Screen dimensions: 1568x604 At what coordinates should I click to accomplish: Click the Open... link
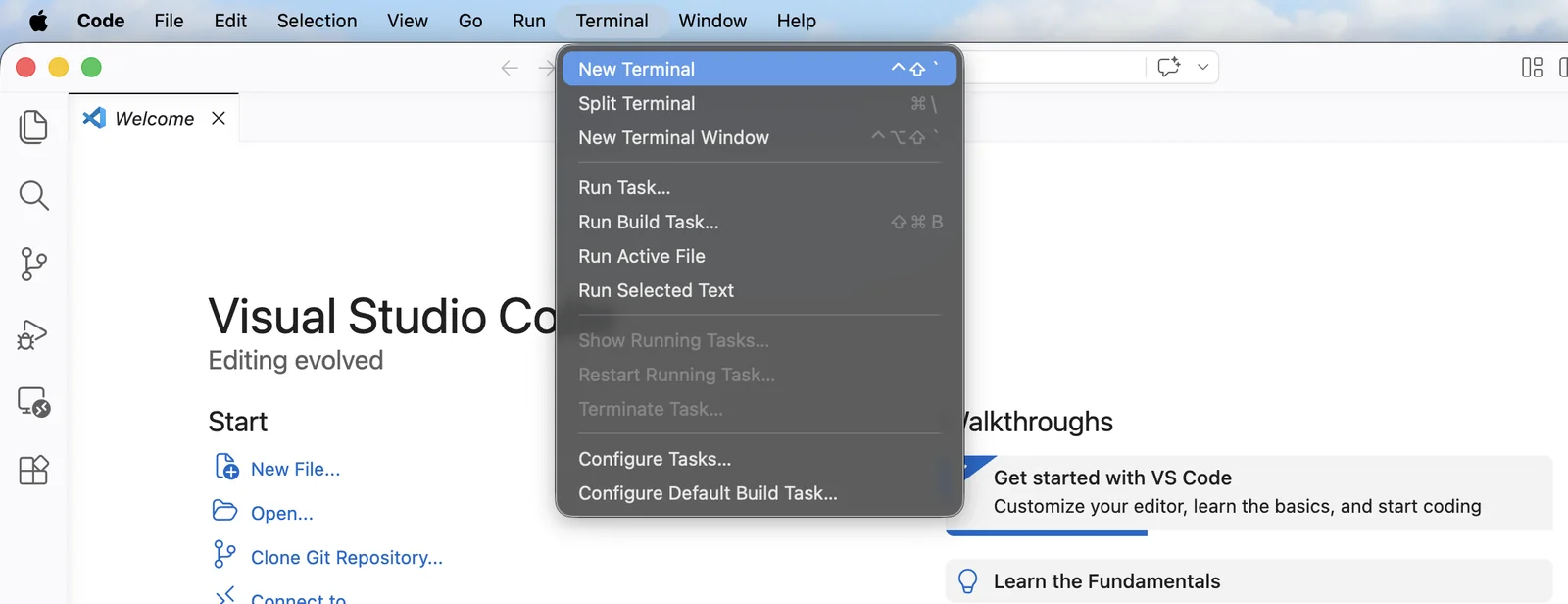(x=282, y=513)
